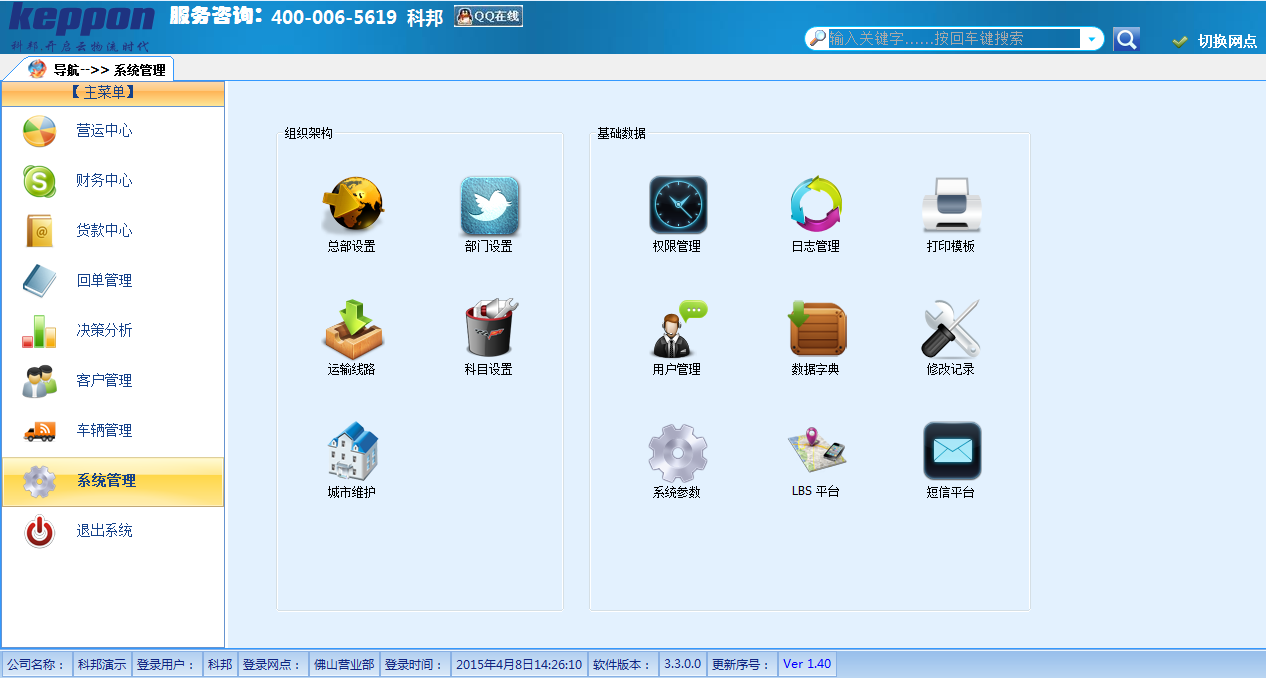Launch 用户管理 agent icon
1266x678 pixels.
click(677, 329)
